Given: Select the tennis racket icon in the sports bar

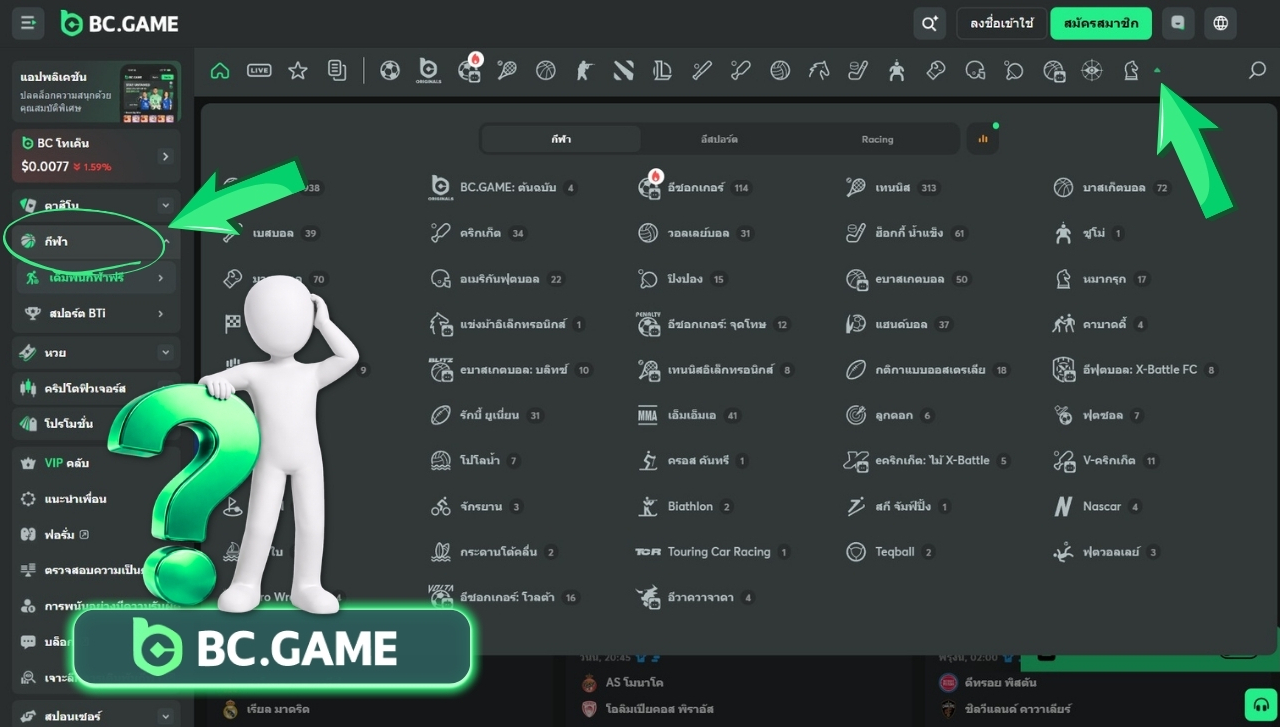Looking at the screenshot, I should coord(507,70).
